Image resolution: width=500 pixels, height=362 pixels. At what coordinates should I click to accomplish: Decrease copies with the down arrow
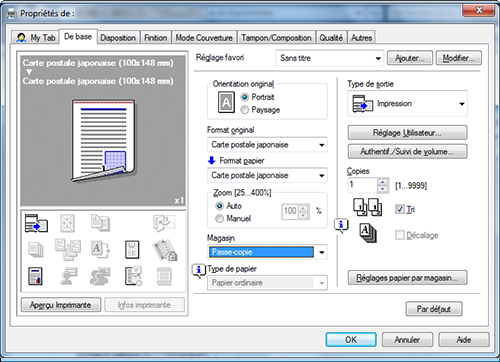tap(383, 189)
